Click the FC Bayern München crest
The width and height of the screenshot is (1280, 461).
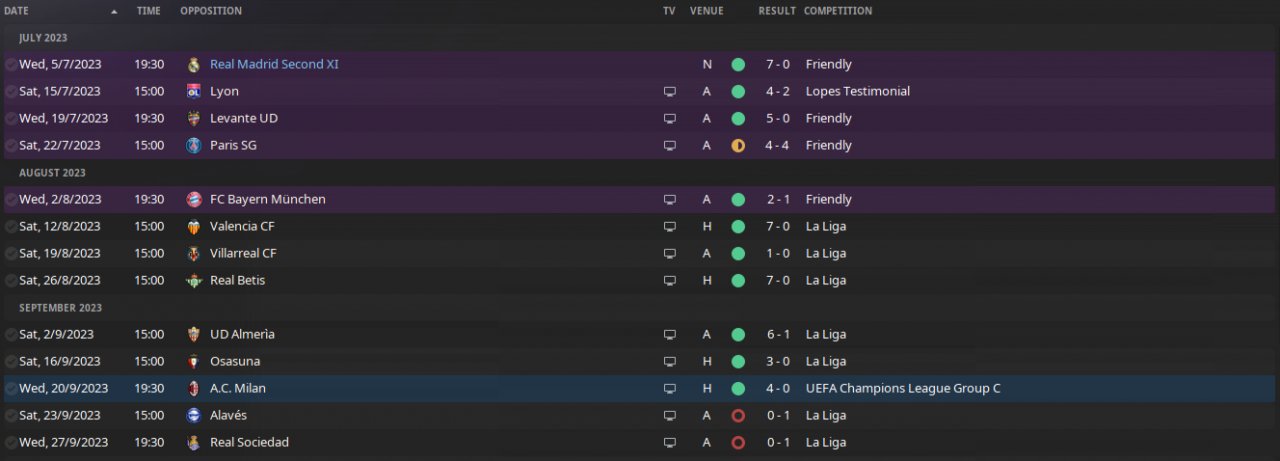point(194,200)
